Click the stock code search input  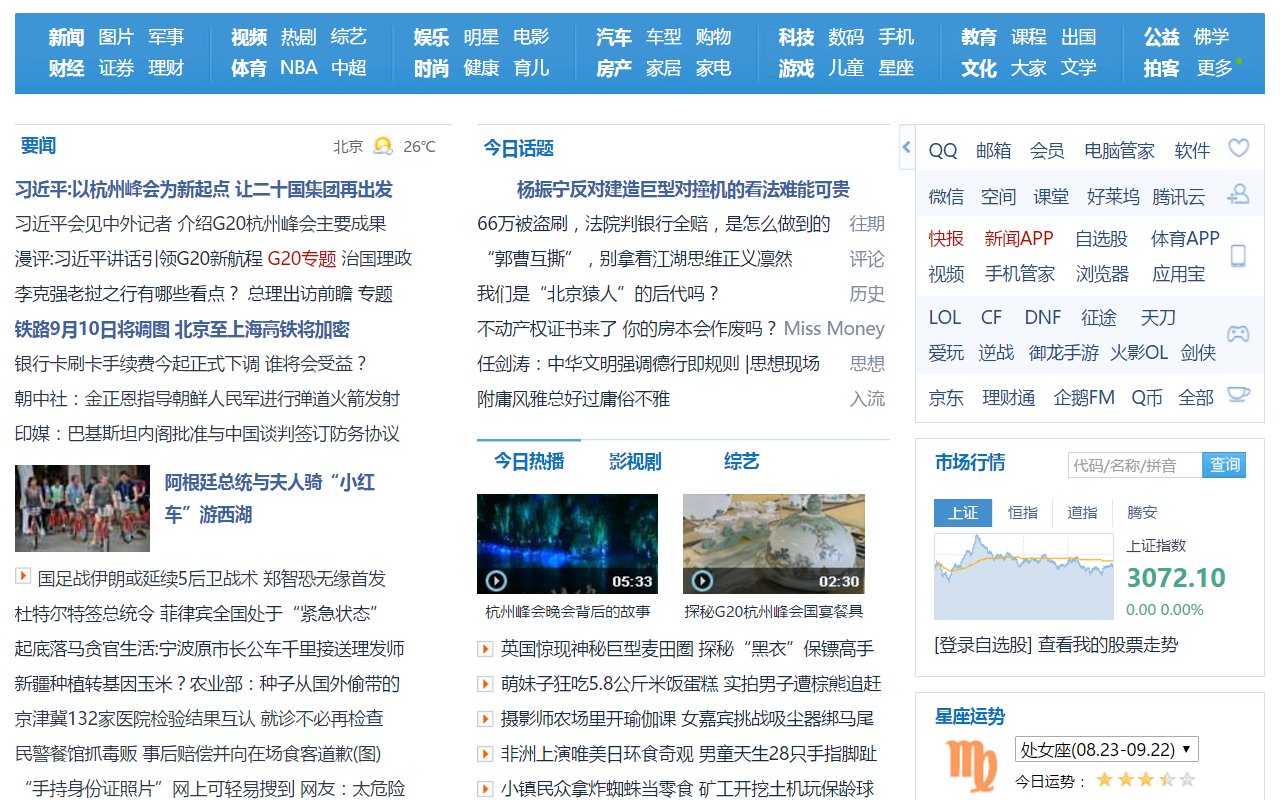[1135, 465]
